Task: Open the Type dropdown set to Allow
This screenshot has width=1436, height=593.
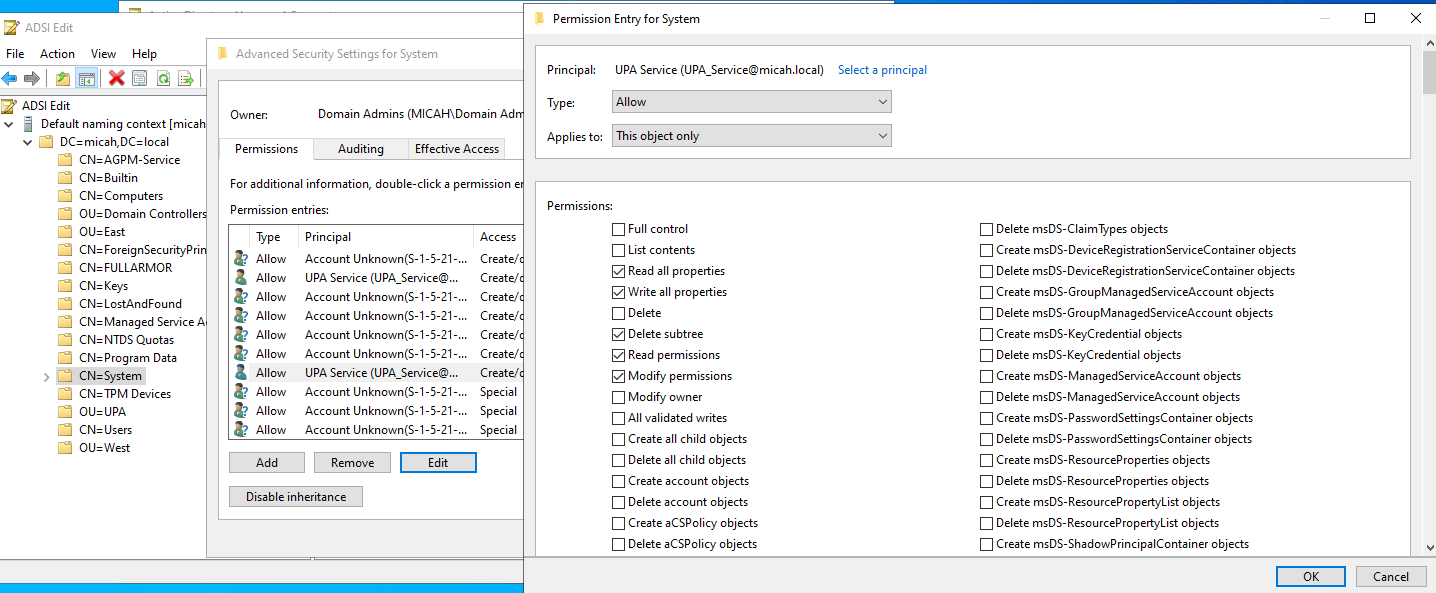Action: (x=751, y=102)
